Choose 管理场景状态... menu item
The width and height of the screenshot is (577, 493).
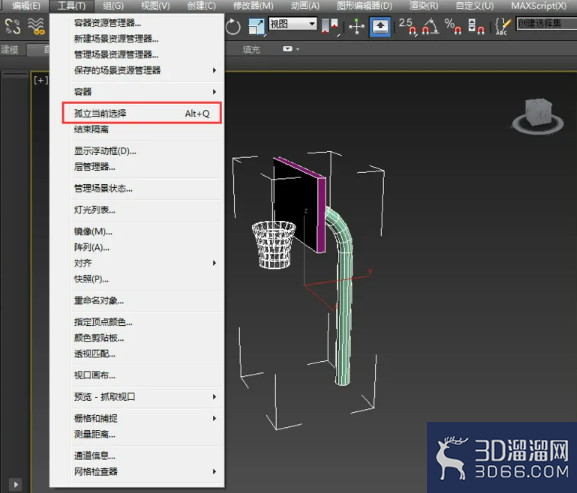137,188
